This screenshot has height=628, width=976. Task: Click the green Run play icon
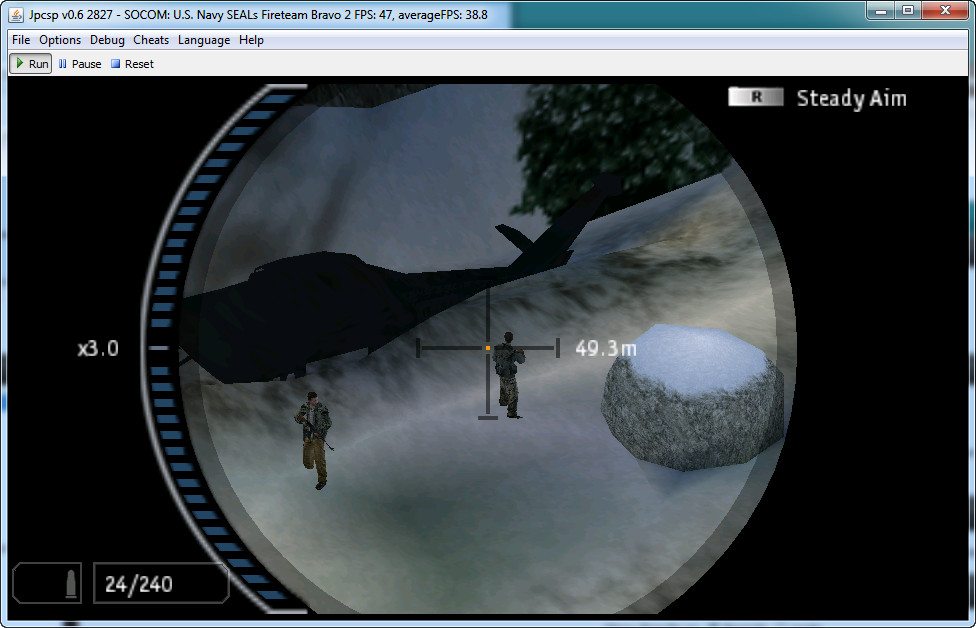pyautogui.click(x=20, y=64)
